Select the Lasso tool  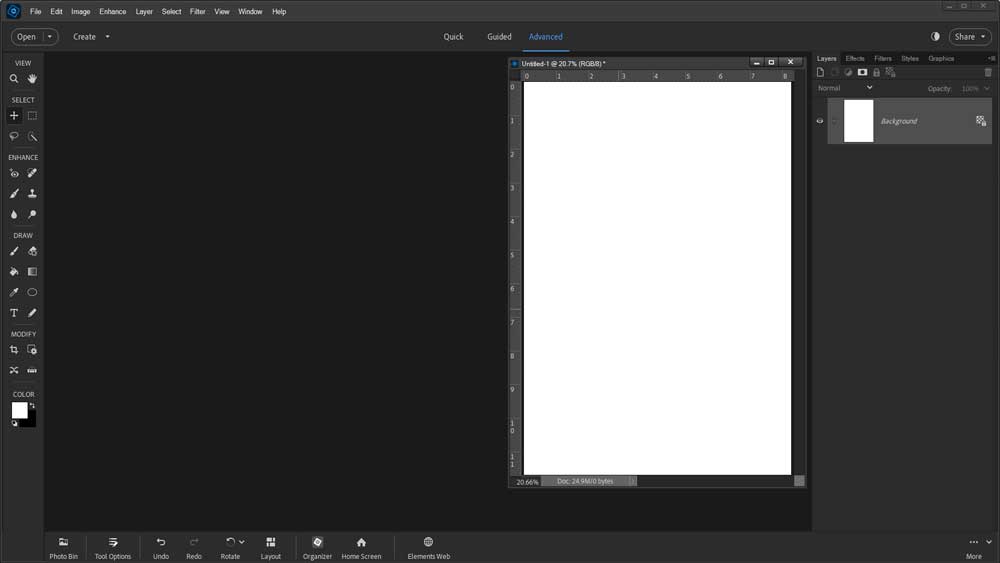point(14,136)
